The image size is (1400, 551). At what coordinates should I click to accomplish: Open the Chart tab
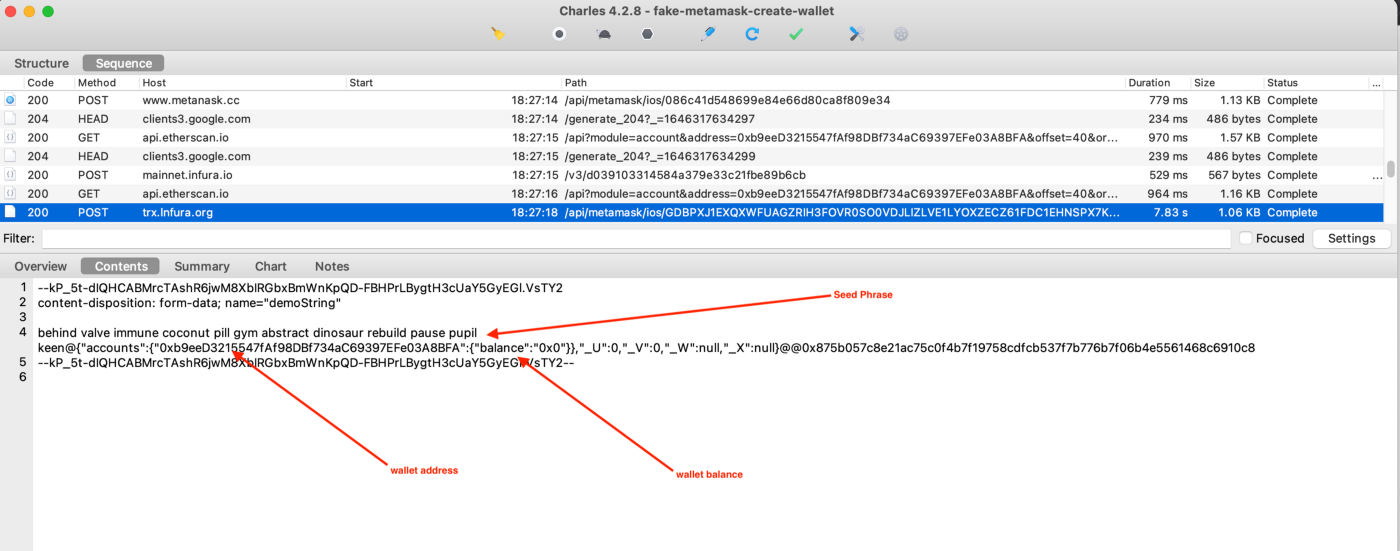point(271,266)
